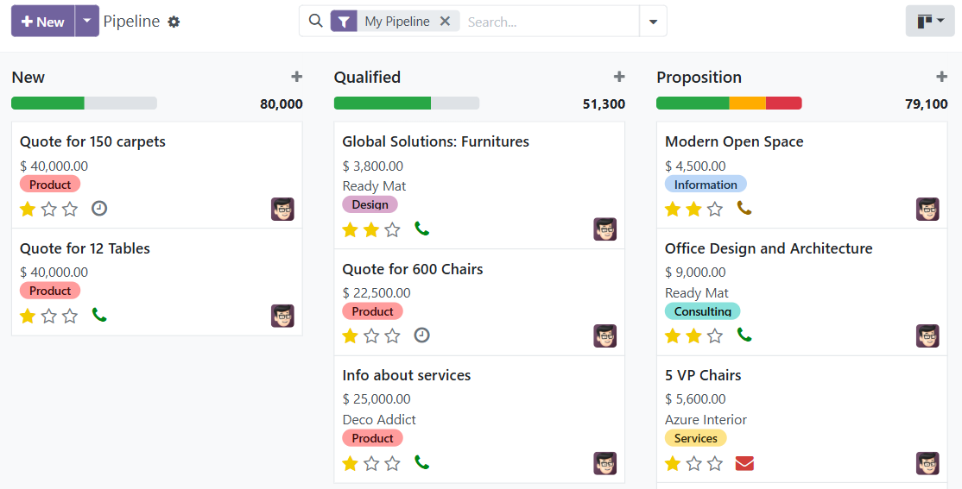The width and height of the screenshot is (962, 489).
Task: Toggle second star on Quote for 600 Chairs
Action: point(372,336)
